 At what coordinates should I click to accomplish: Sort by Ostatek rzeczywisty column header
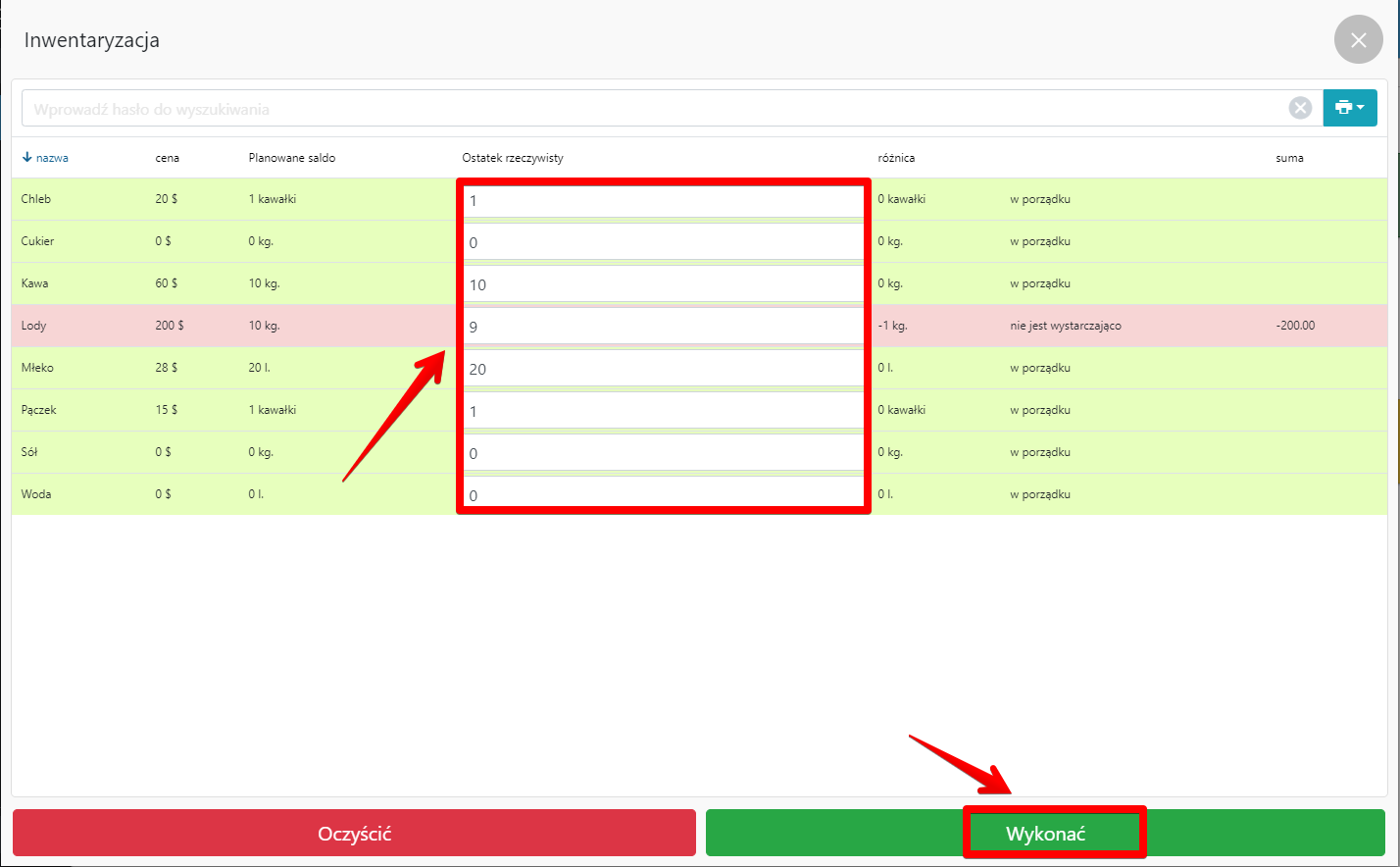[513, 158]
